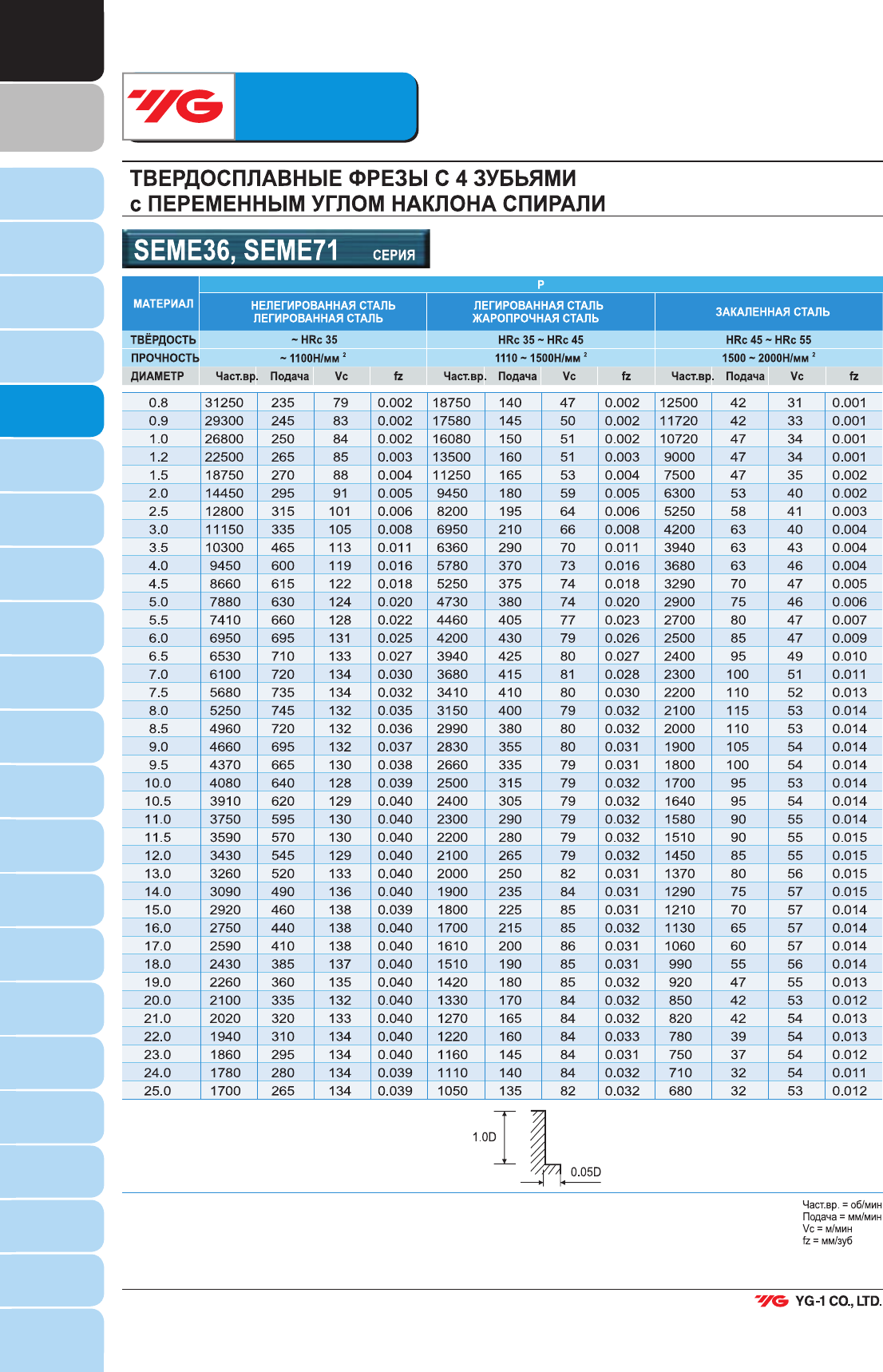
Task: Click the legend line 'Част.вр. = об/мин'
Action: 842,1204
